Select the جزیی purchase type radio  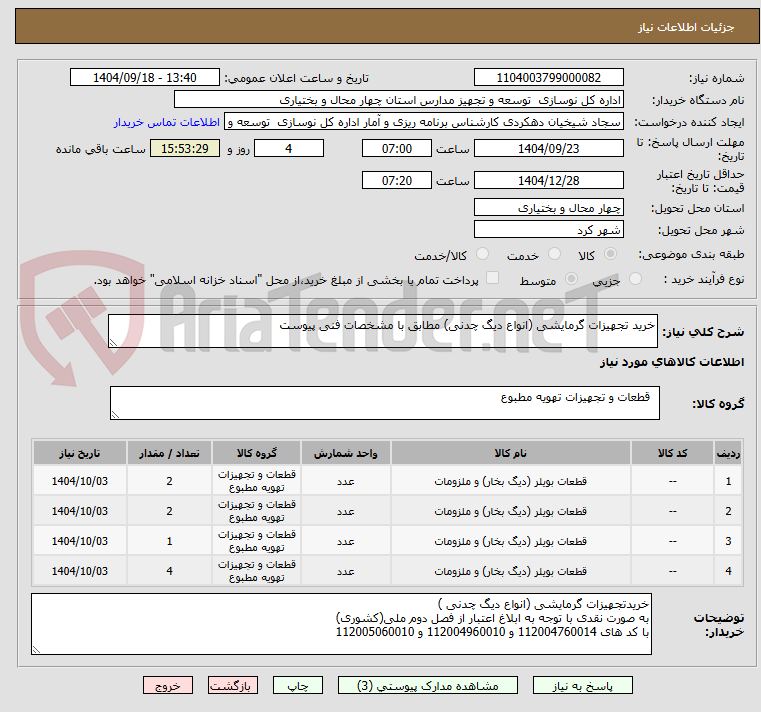click(x=635, y=279)
